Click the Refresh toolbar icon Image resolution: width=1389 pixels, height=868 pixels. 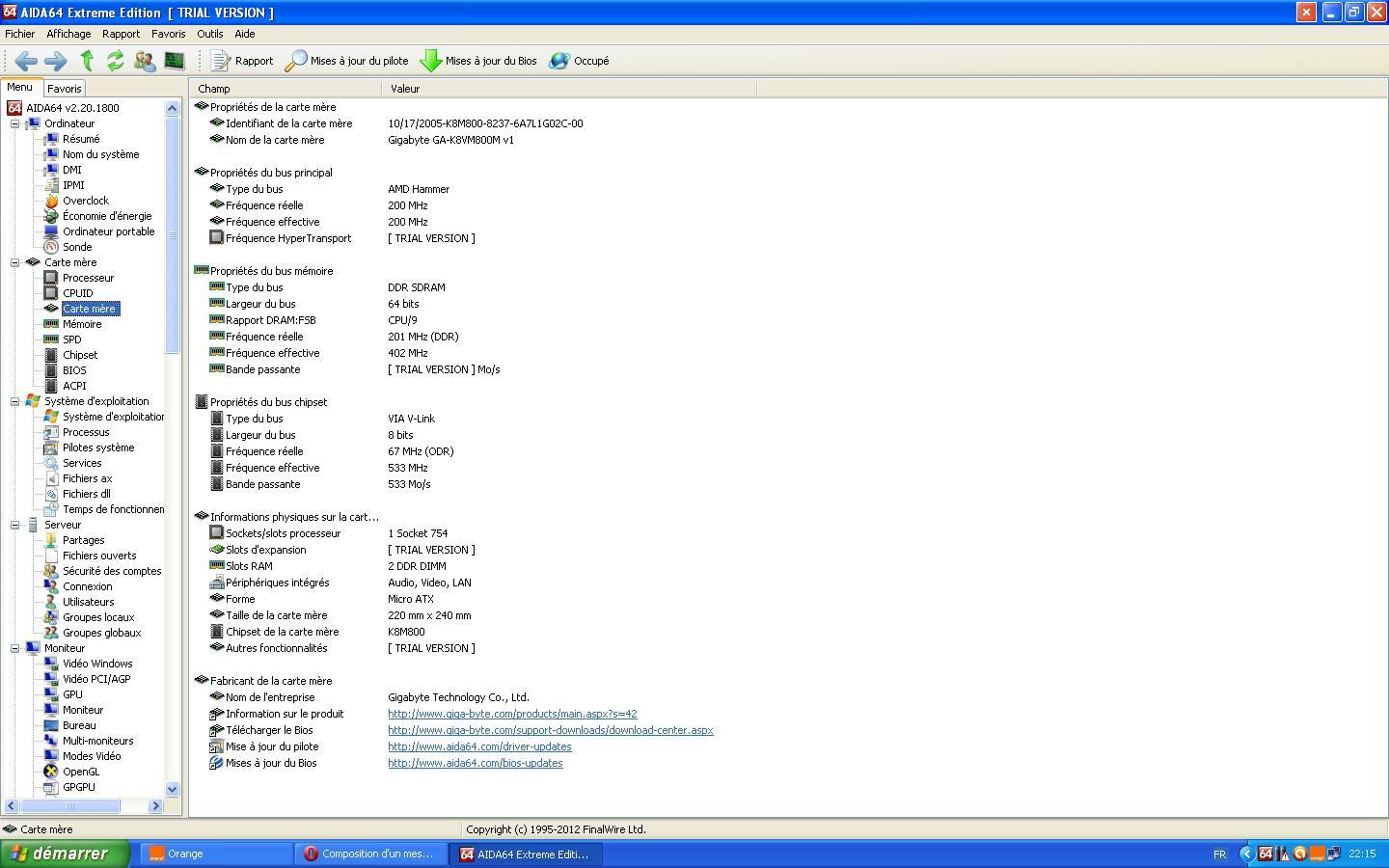click(x=116, y=61)
